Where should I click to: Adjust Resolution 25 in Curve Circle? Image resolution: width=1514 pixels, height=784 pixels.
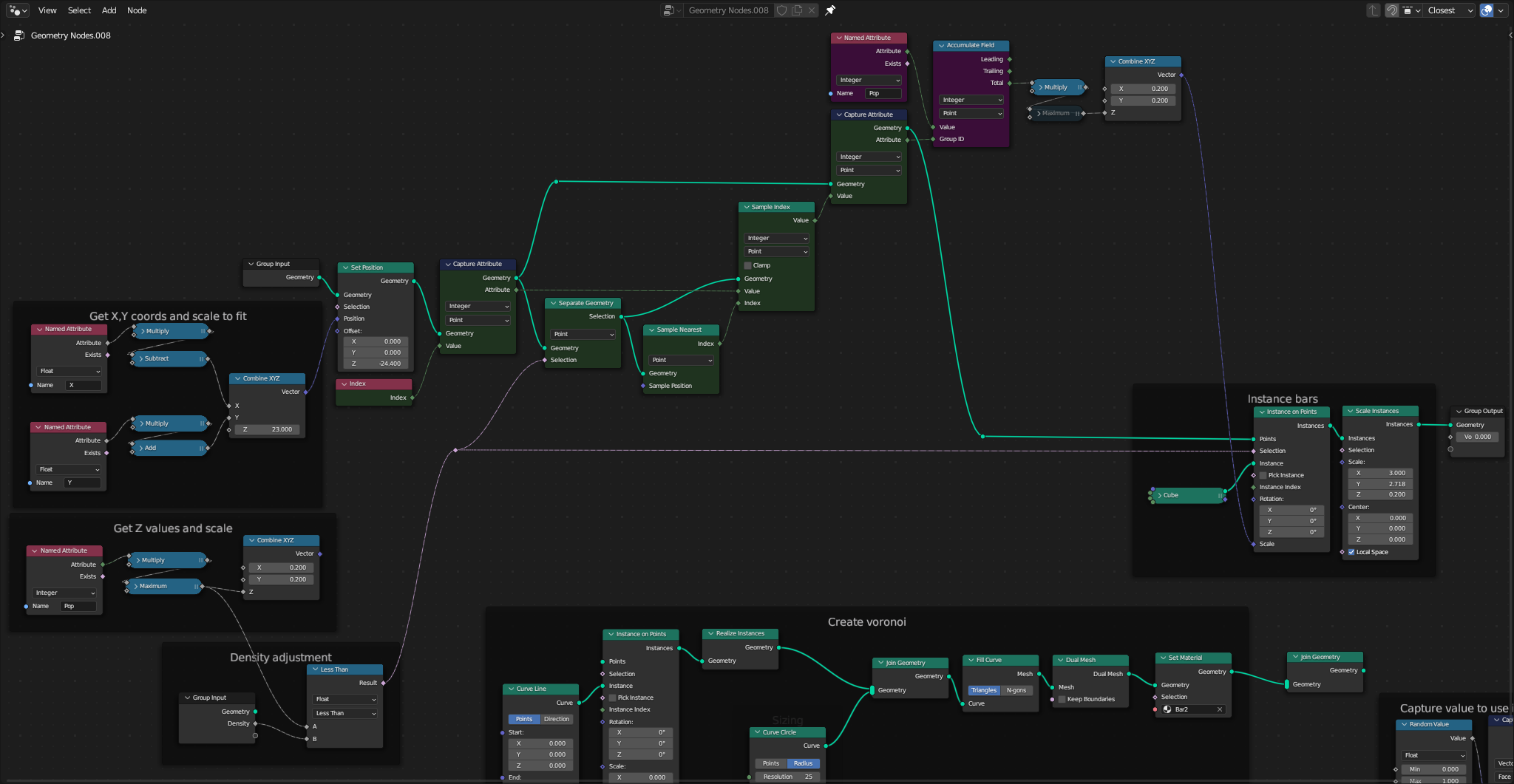coord(787,777)
